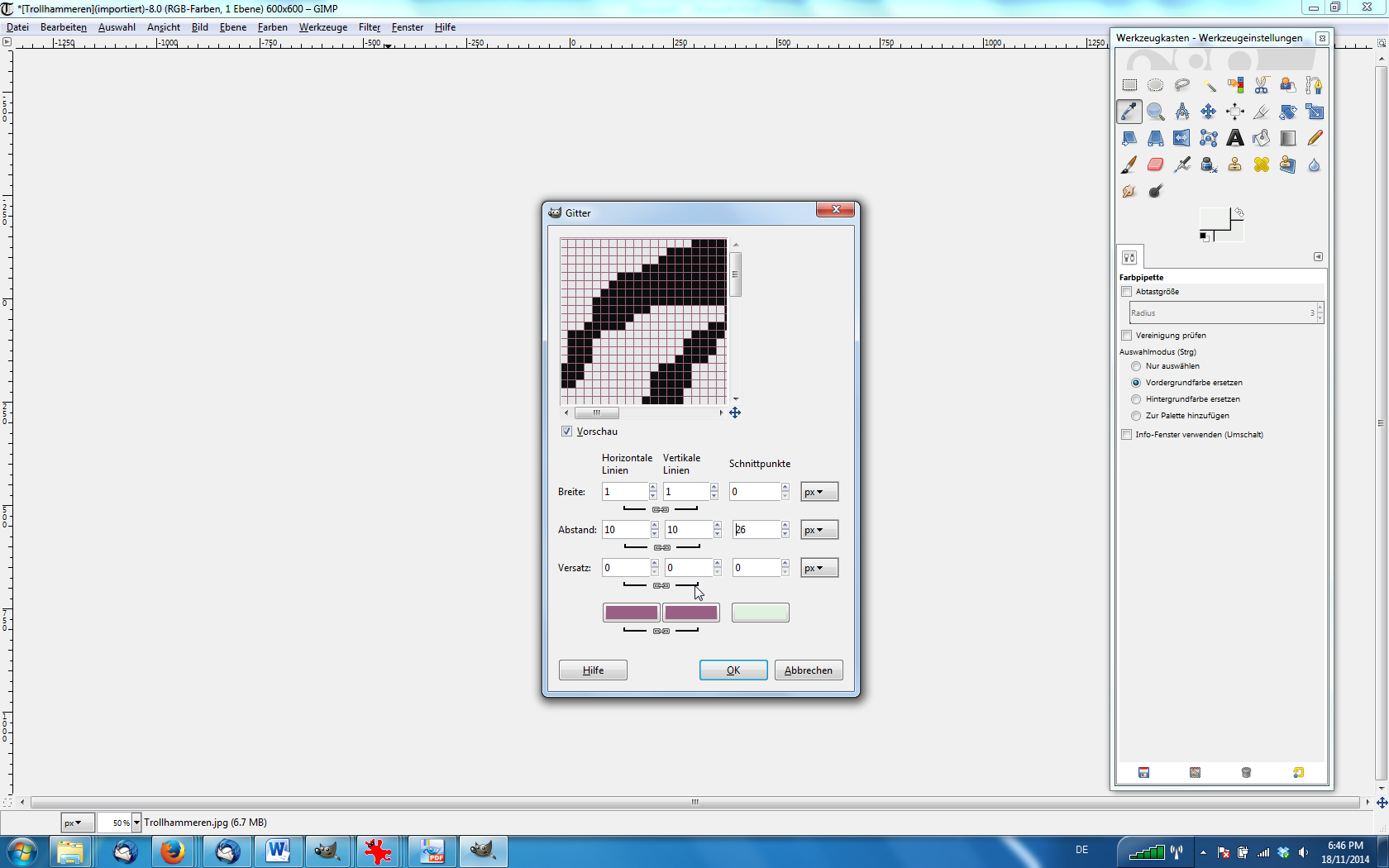Open the Abstand unit px dropdown
Viewport: 1389px width, 868px height.
[819, 530]
